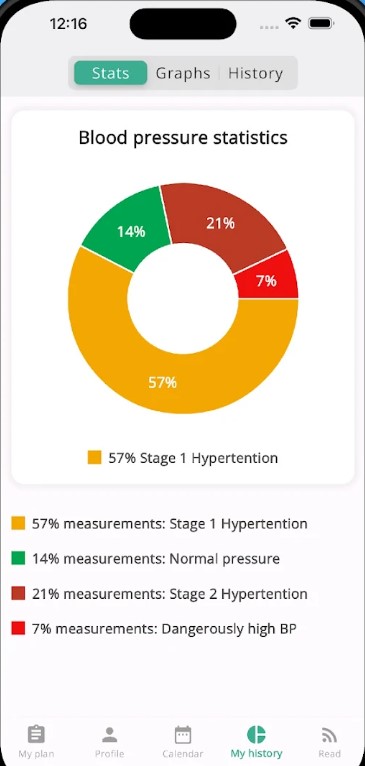Image resolution: width=365 pixels, height=766 pixels.
Task: Switch to the Graphs segment
Action: [183, 73]
